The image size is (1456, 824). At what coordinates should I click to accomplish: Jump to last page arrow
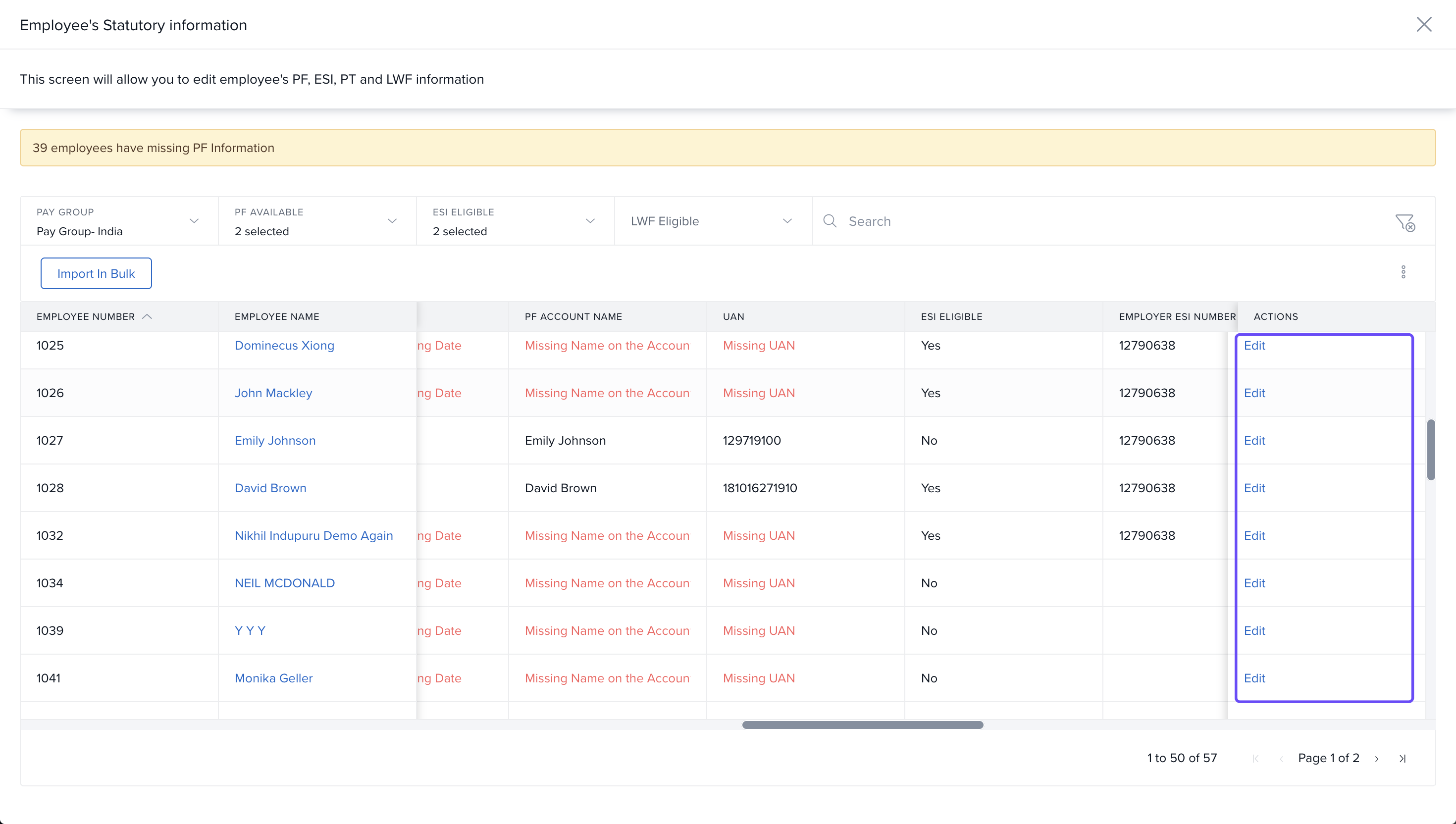1402,759
